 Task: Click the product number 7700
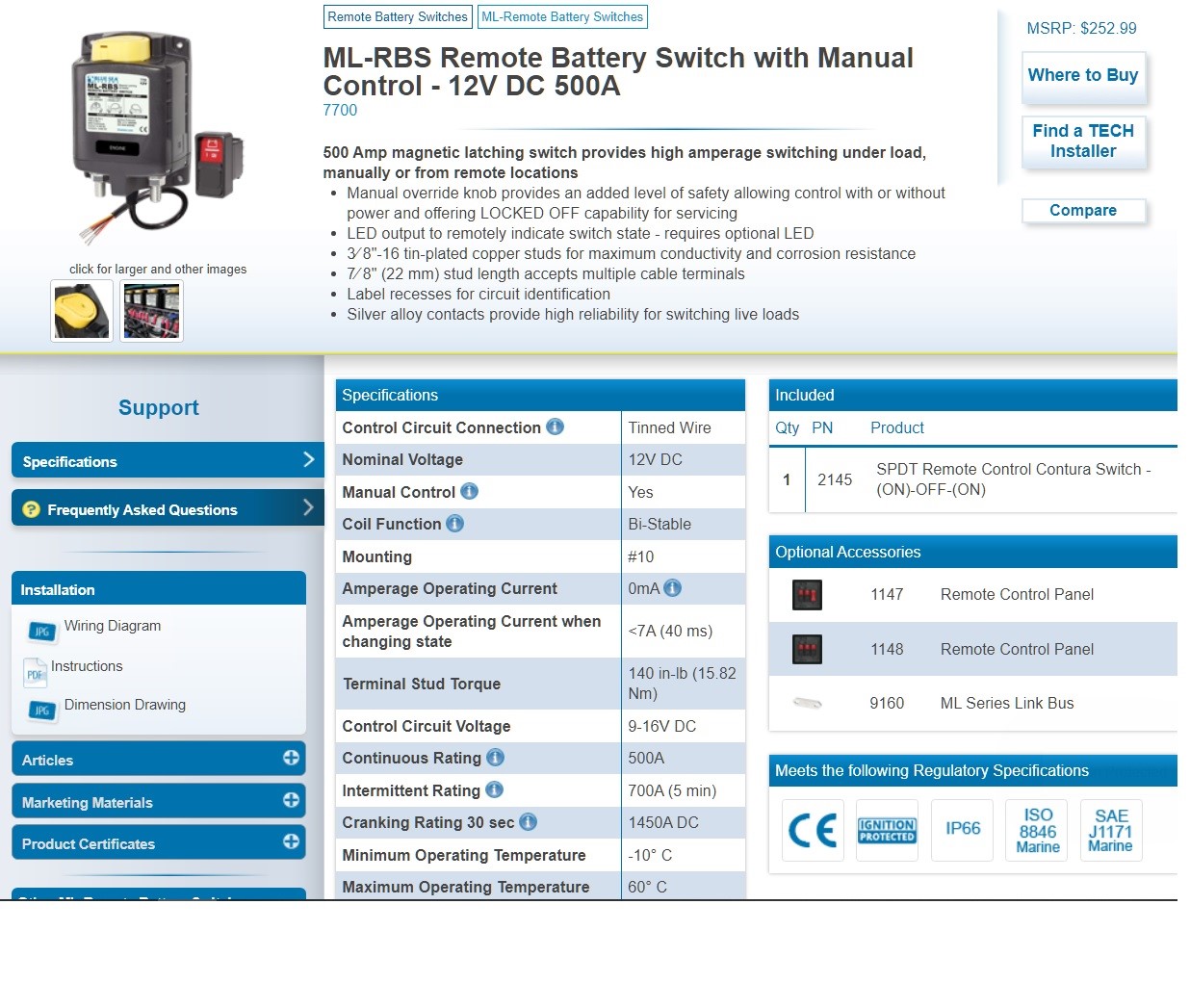pos(340,110)
